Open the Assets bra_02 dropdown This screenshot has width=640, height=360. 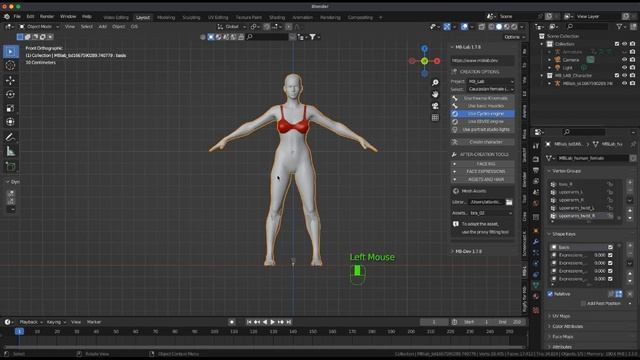pyautogui.click(x=491, y=213)
